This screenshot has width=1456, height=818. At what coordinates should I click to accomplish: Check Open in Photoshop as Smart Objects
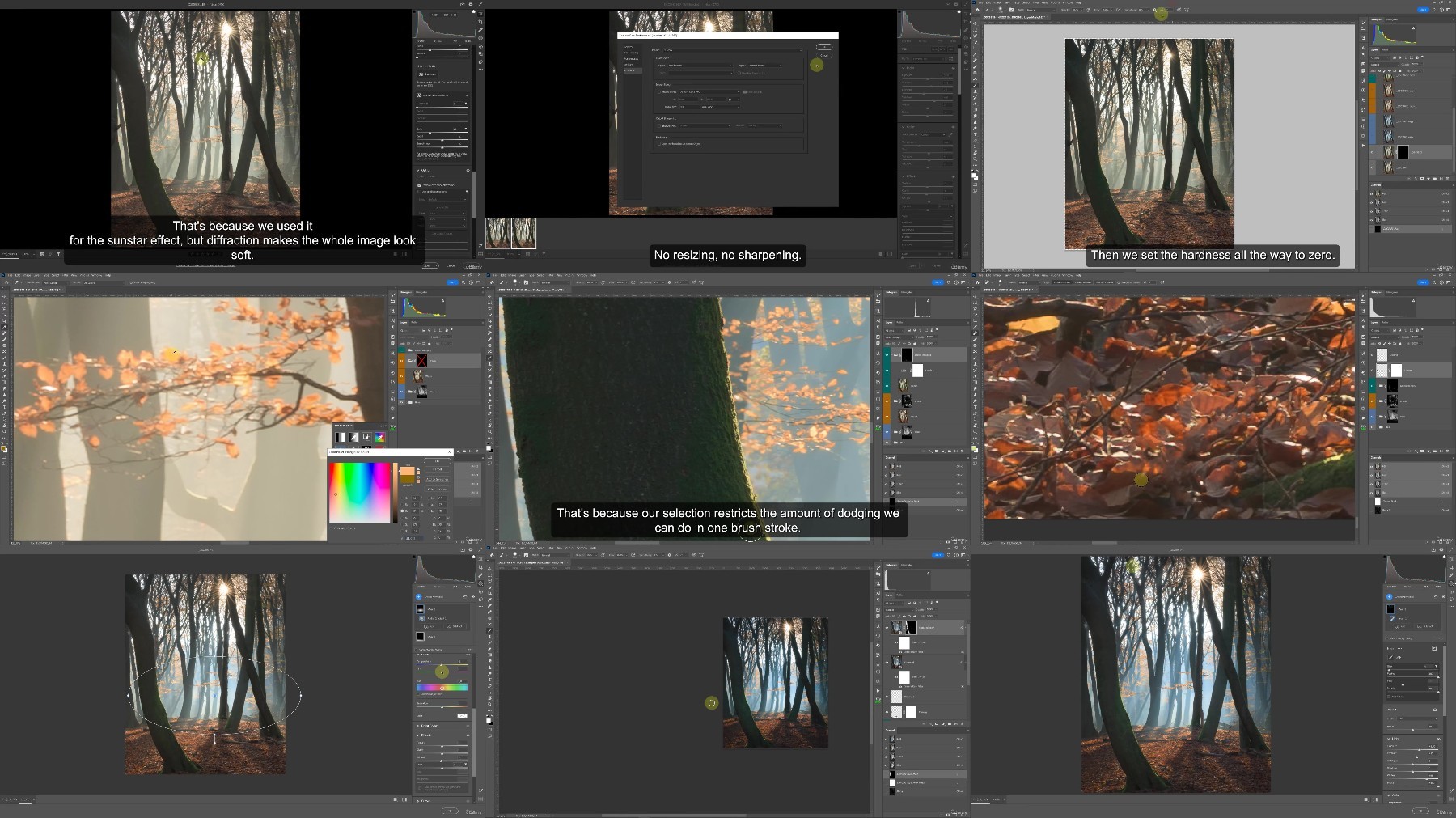(x=658, y=144)
